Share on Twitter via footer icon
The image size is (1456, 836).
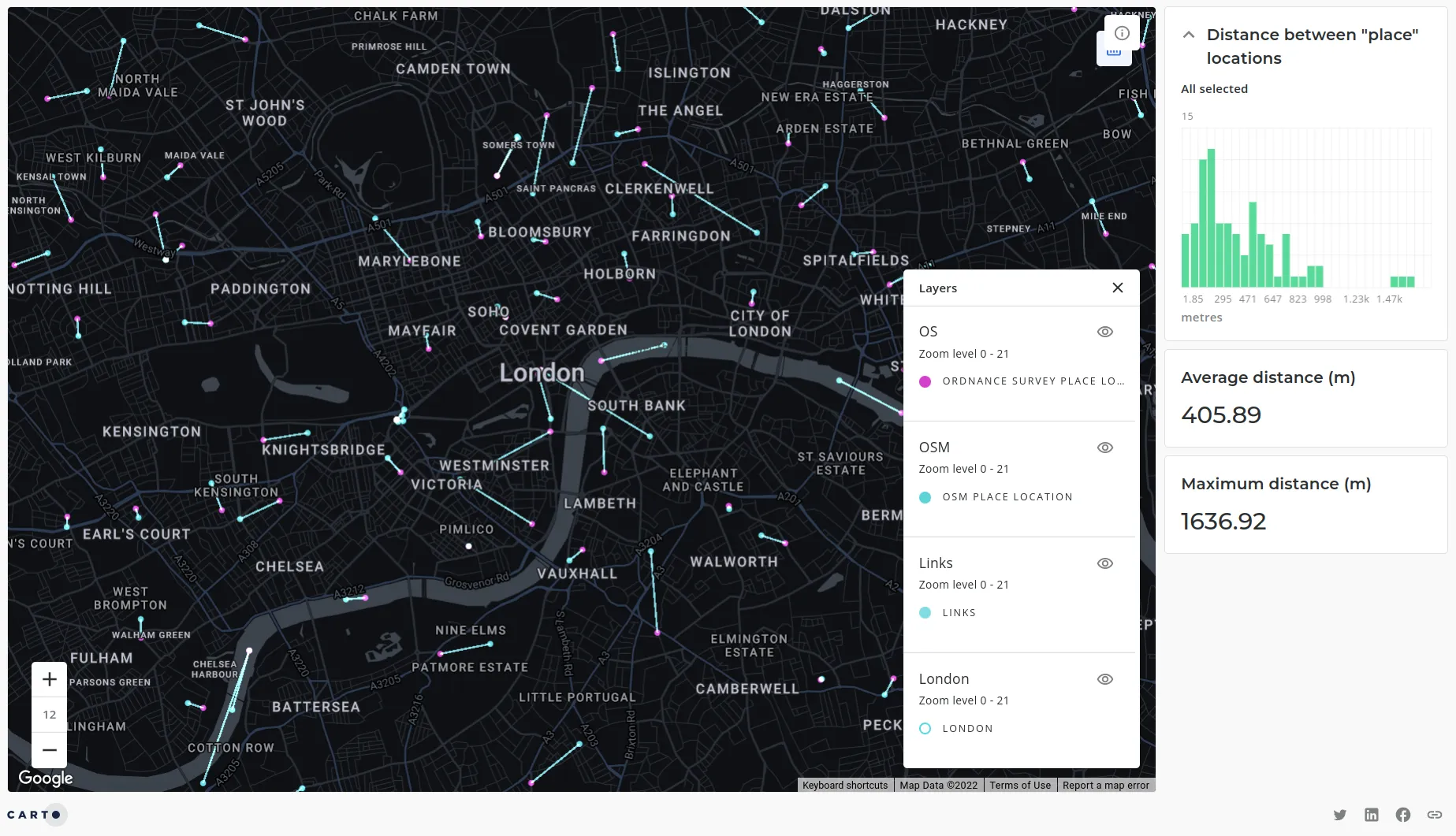(x=1339, y=815)
